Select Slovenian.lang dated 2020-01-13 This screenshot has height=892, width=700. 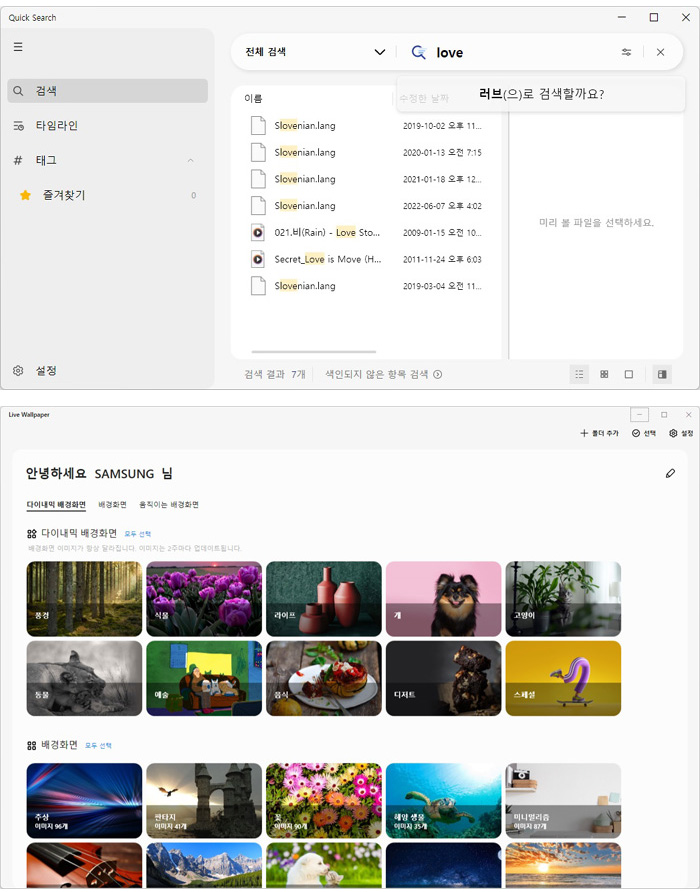367,152
